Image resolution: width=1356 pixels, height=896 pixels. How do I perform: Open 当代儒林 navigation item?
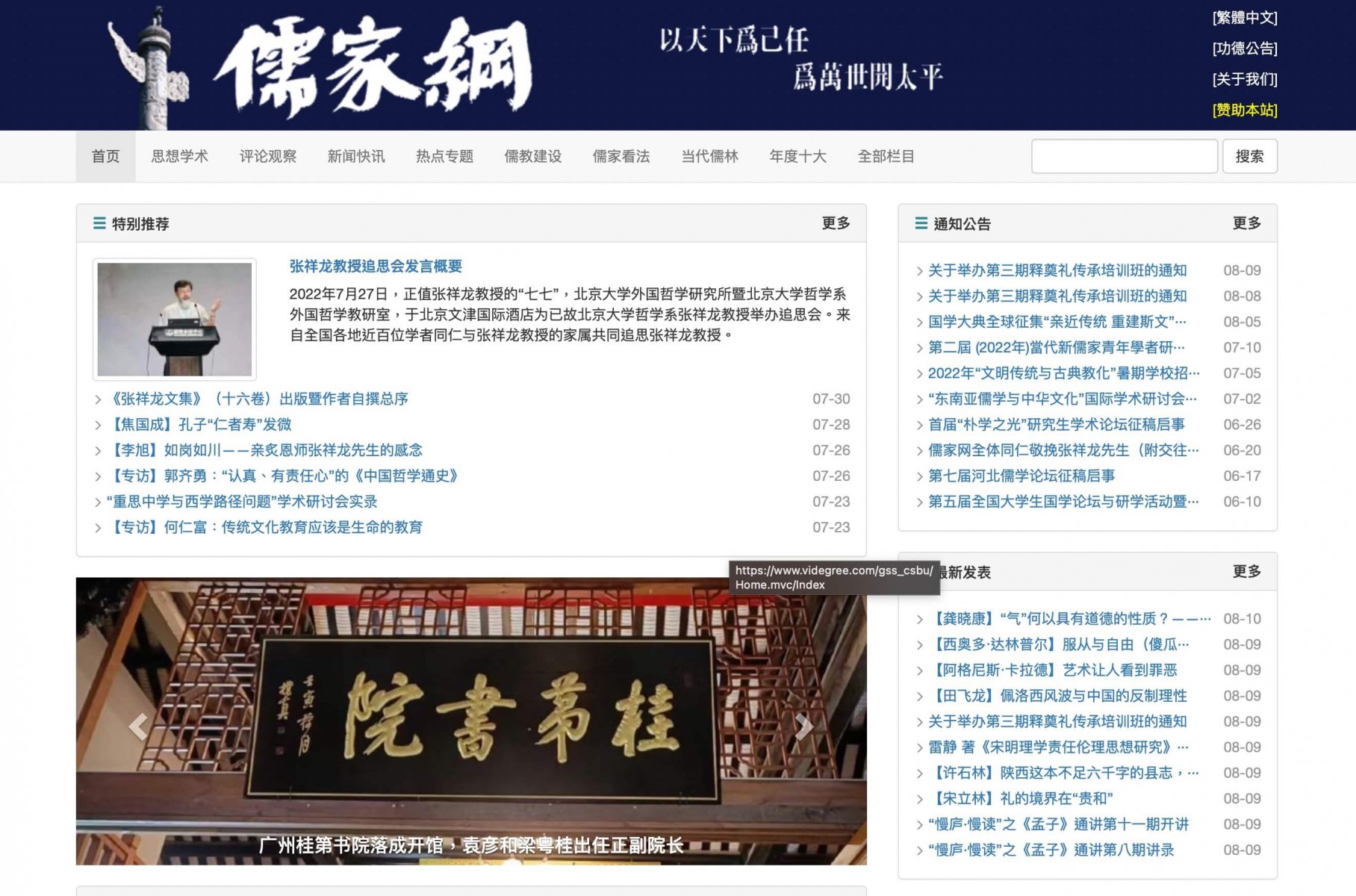[x=709, y=156]
